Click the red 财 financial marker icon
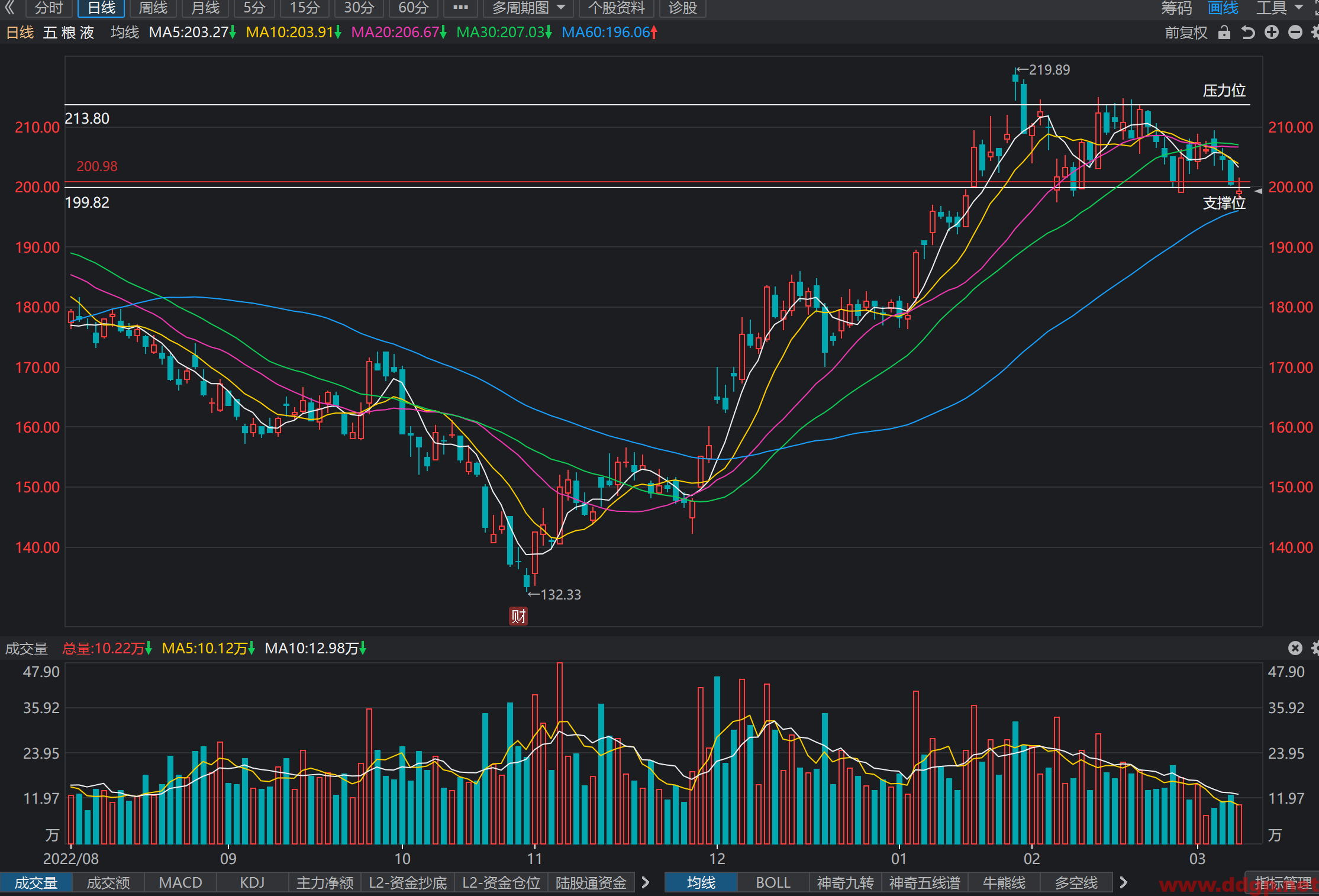Image resolution: width=1319 pixels, height=896 pixels. pyautogui.click(x=518, y=616)
